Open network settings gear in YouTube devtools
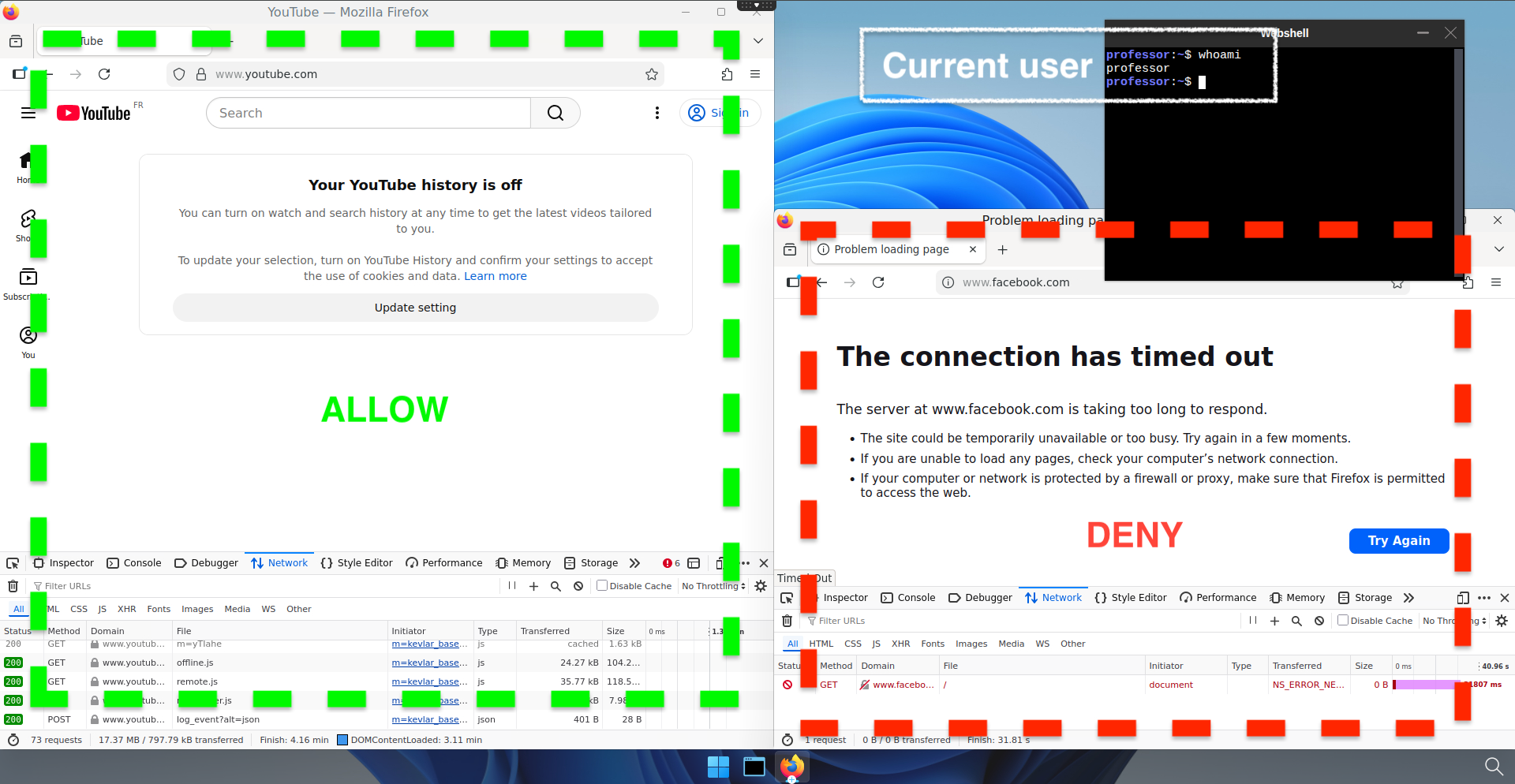This screenshot has height=784, width=1515. [x=761, y=586]
